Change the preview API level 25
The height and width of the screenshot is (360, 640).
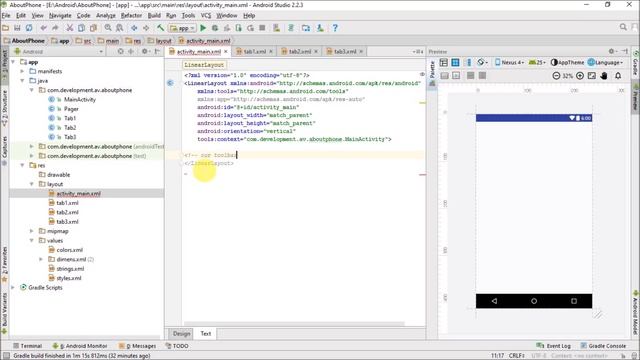[x=537, y=62]
